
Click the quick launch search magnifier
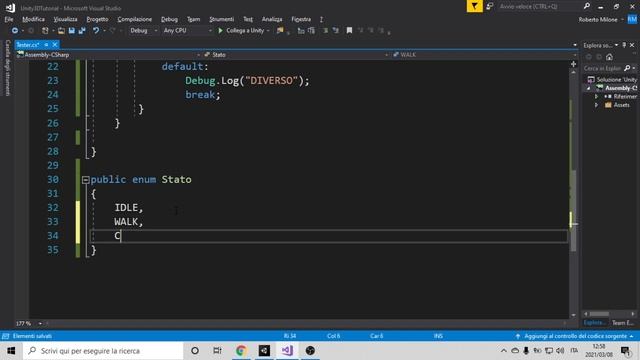[587, 6]
